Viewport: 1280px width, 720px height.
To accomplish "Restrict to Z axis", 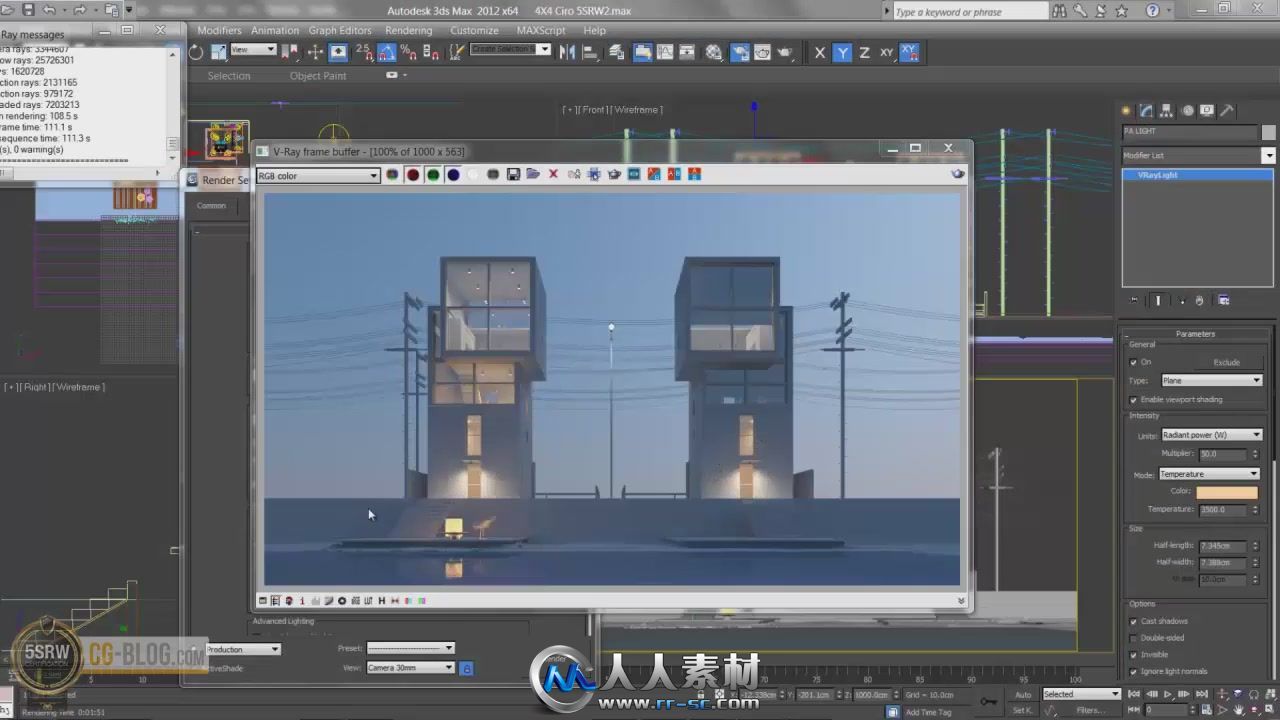I will click(x=864, y=52).
